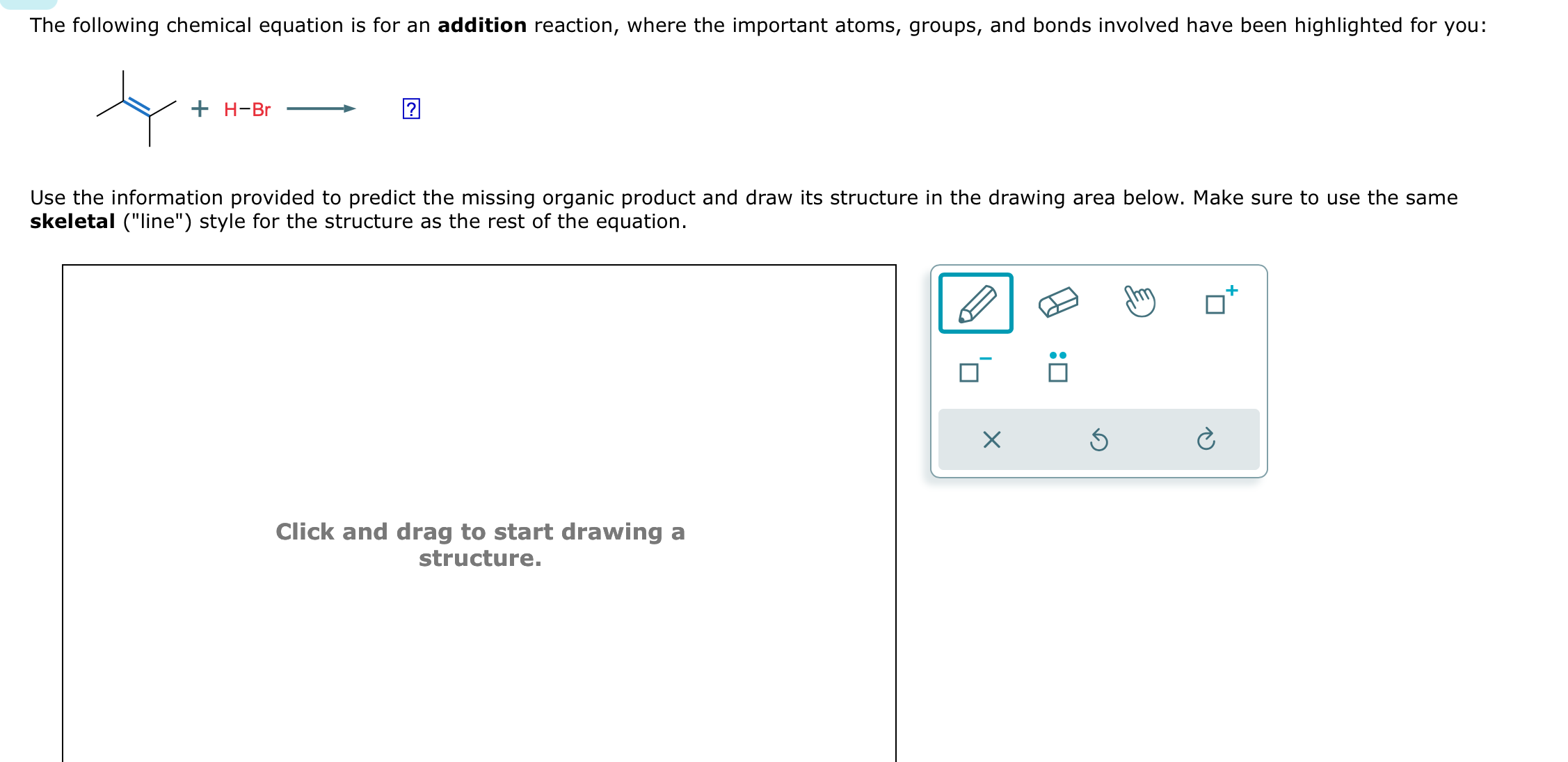Click the Click and drag instruction text

(x=481, y=544)
